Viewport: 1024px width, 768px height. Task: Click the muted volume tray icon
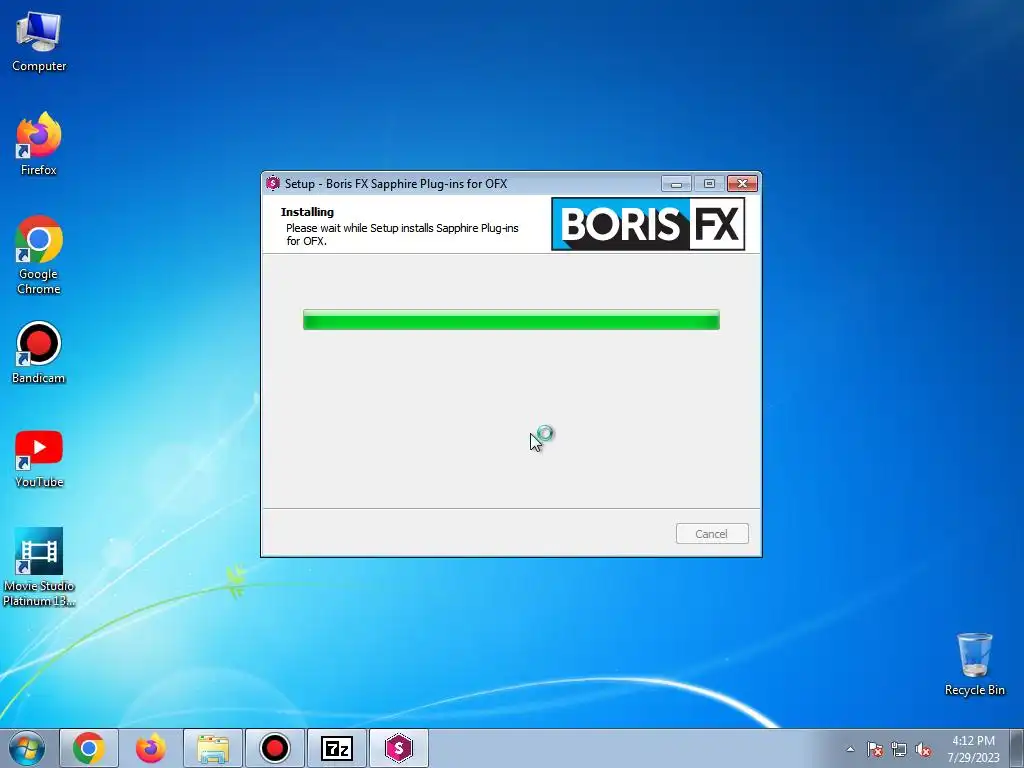coord(923,749)
